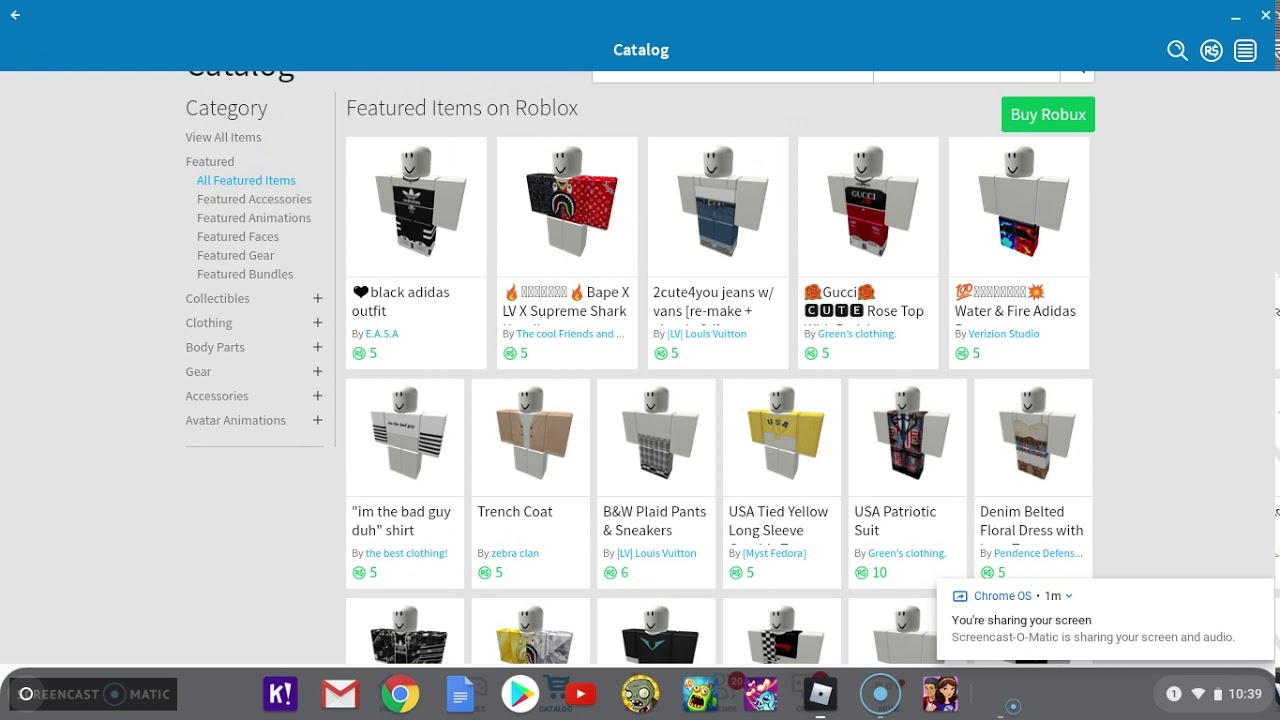This screenshot has height=720, width=1280.
Task: Open Google Docs from the shelf
Action: point(460,694)
